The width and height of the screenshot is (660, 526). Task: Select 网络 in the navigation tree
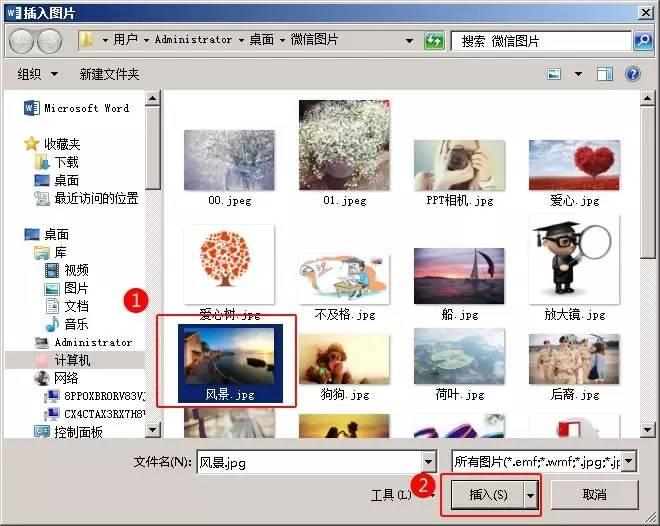[56, 378]
